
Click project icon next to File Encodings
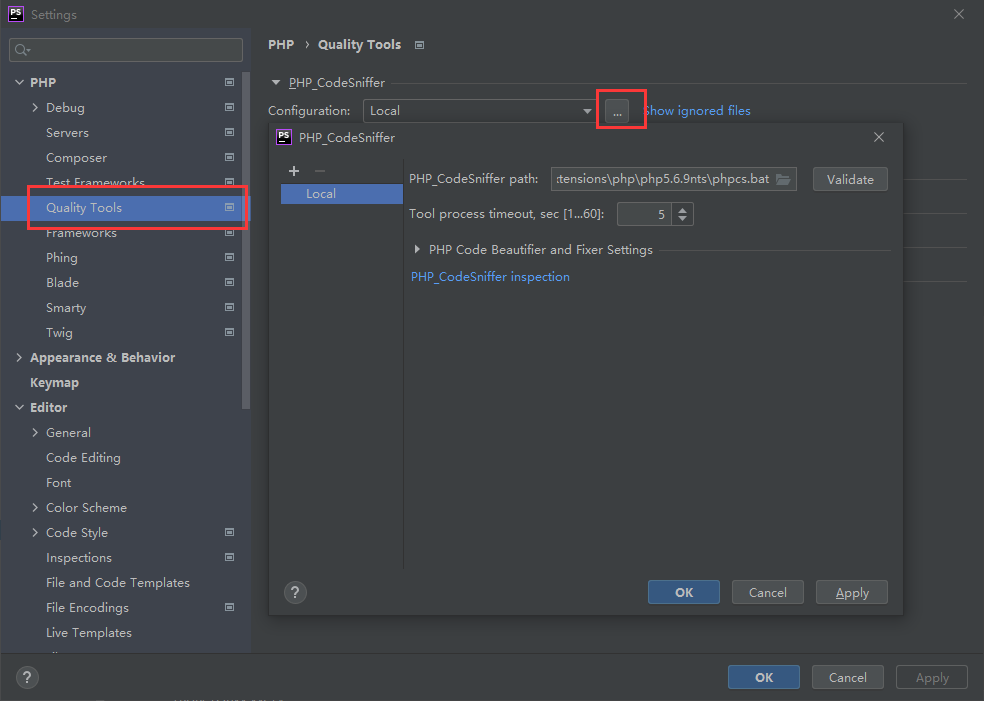coord(229,607)
